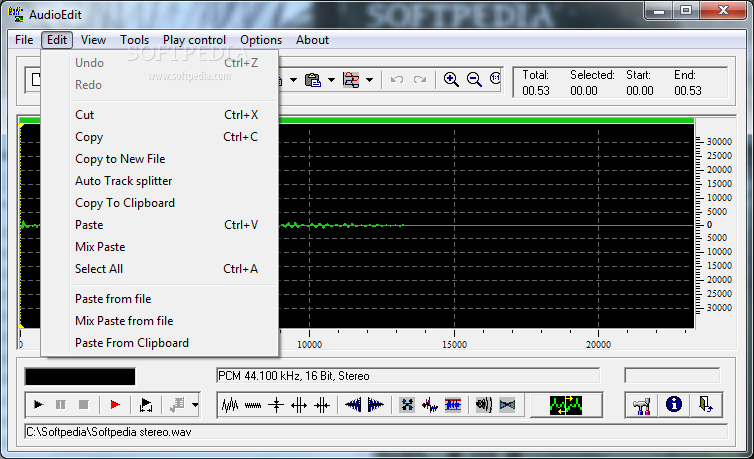Click the red-blue striped filter icon
Viewport: 754px width, 459px height.
coord(453,405)
